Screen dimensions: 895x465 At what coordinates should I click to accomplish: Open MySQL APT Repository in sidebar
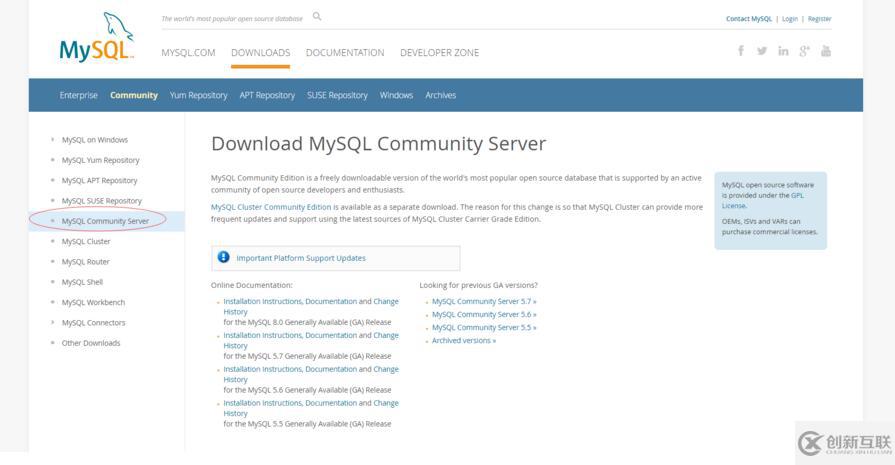point(99,180)
